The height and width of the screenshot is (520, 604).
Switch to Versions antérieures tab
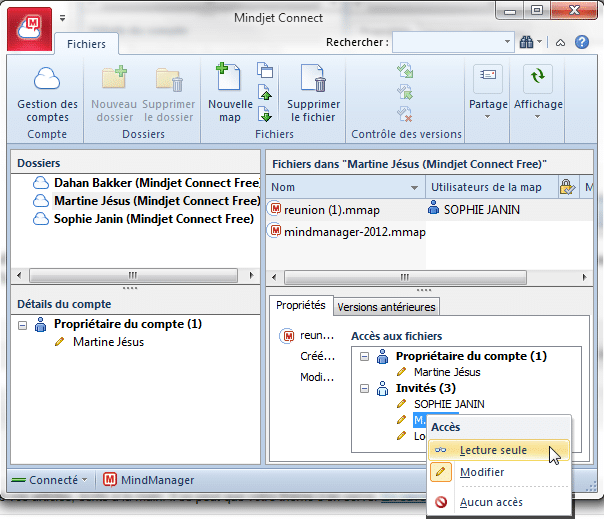click(386, 307)
